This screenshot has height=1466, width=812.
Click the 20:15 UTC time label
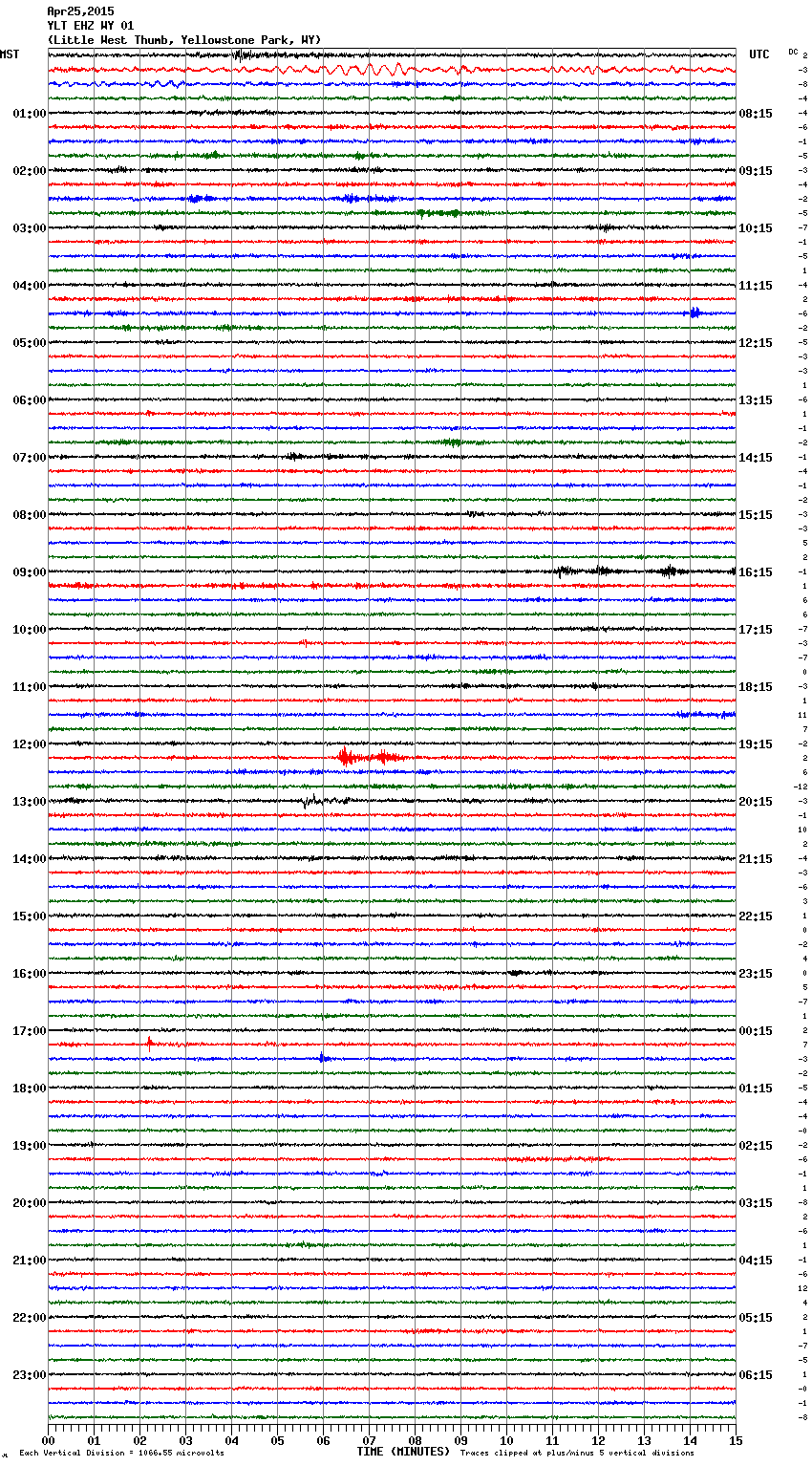coord(756,802)
